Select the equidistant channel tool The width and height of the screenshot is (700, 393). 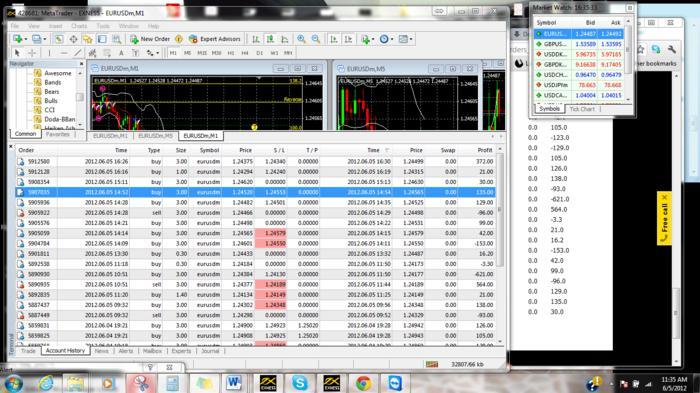click(92, 53)
